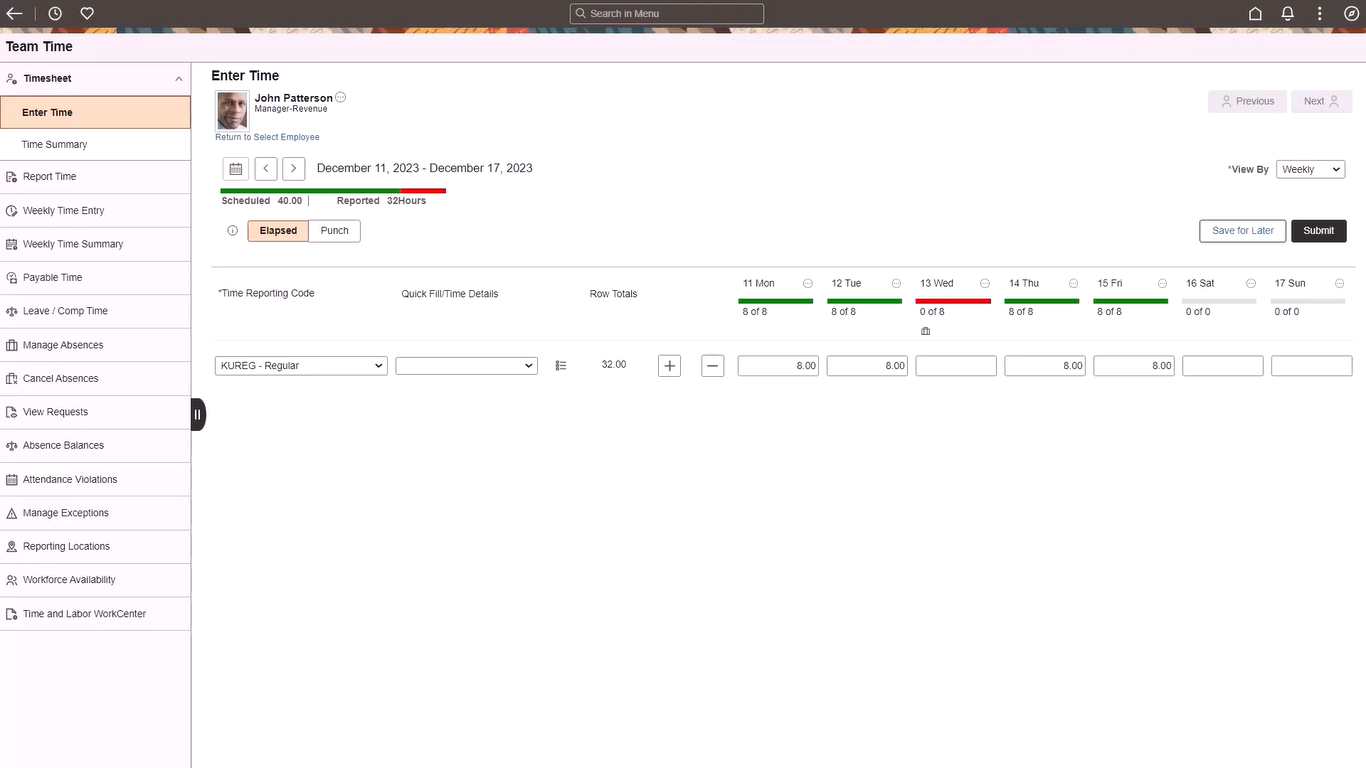The image size is (1366, 768).
Task: Switch to Elapsed time entry mode
Action: (x=278, y=231)
